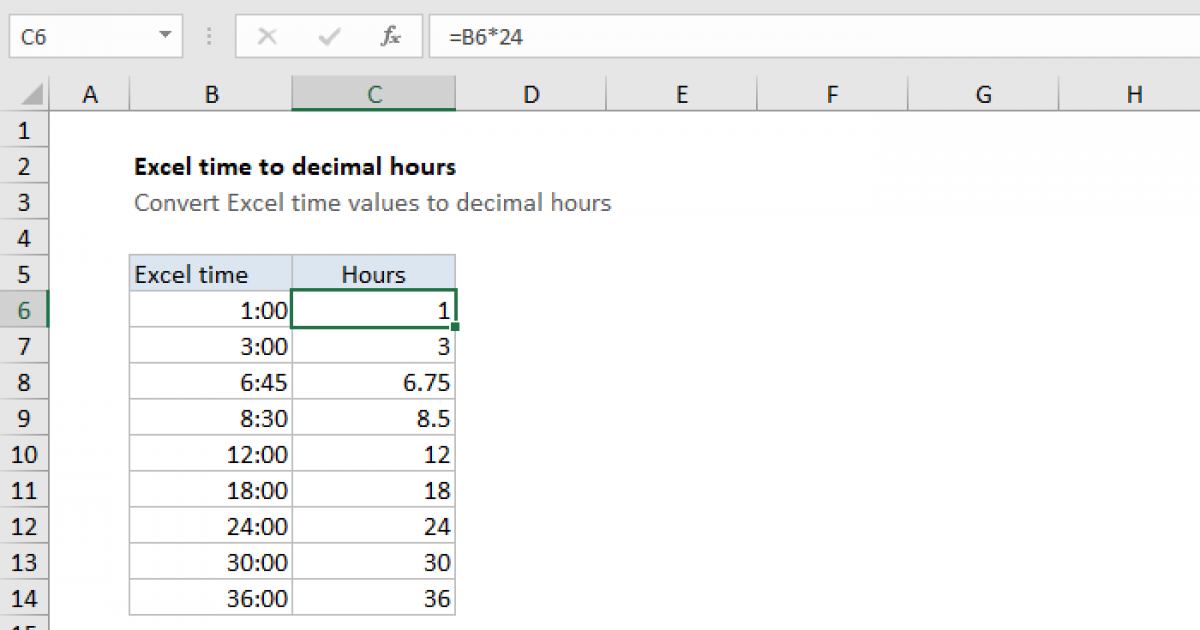Viewport: 1200px width, 630px height.
Task: Select row 12 header
Action: point(25,526)
